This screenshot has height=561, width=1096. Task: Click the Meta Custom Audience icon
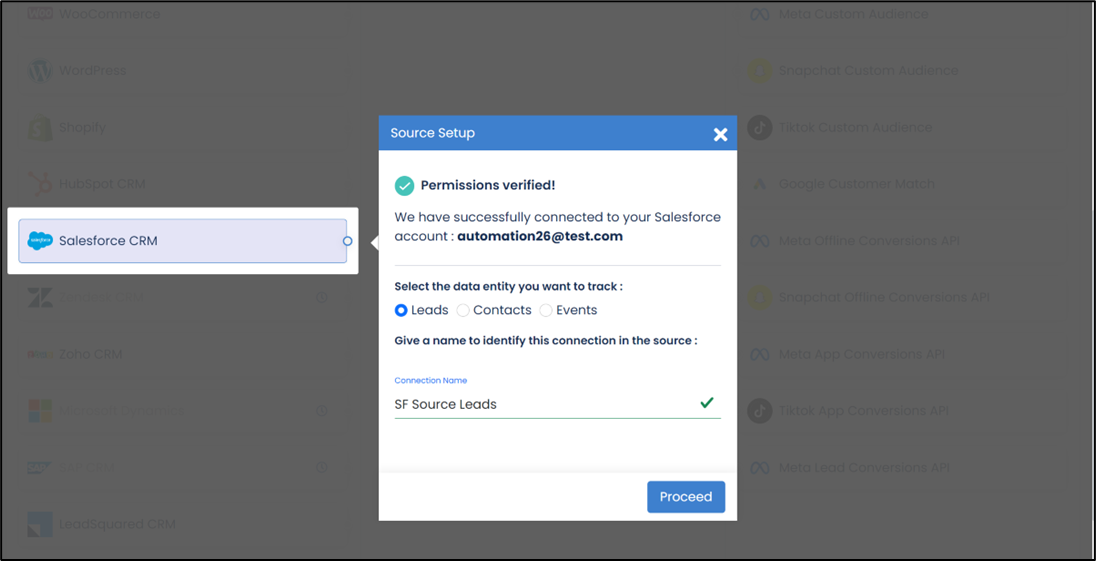coord(760,14)
